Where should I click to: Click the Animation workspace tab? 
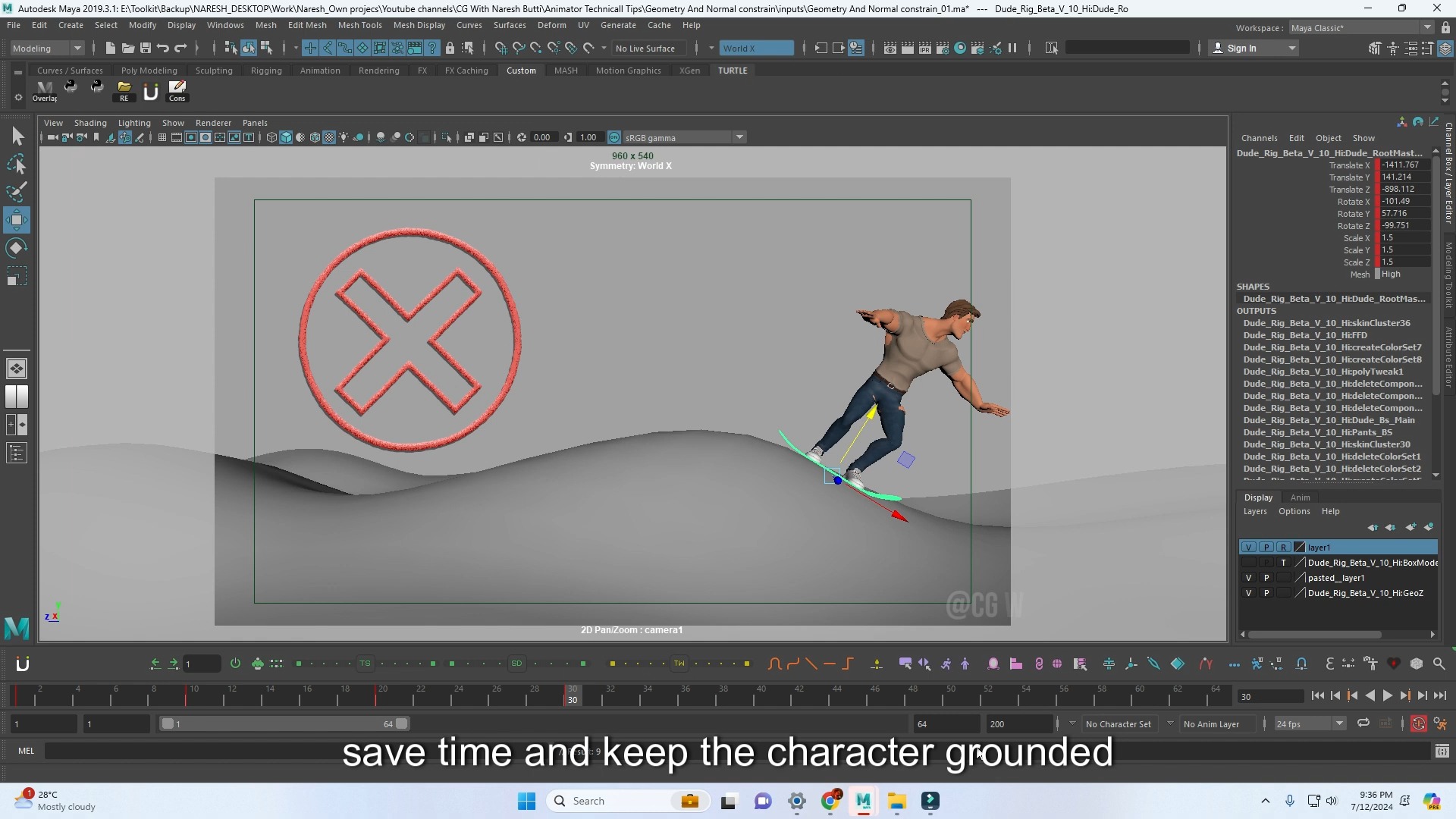319,69
